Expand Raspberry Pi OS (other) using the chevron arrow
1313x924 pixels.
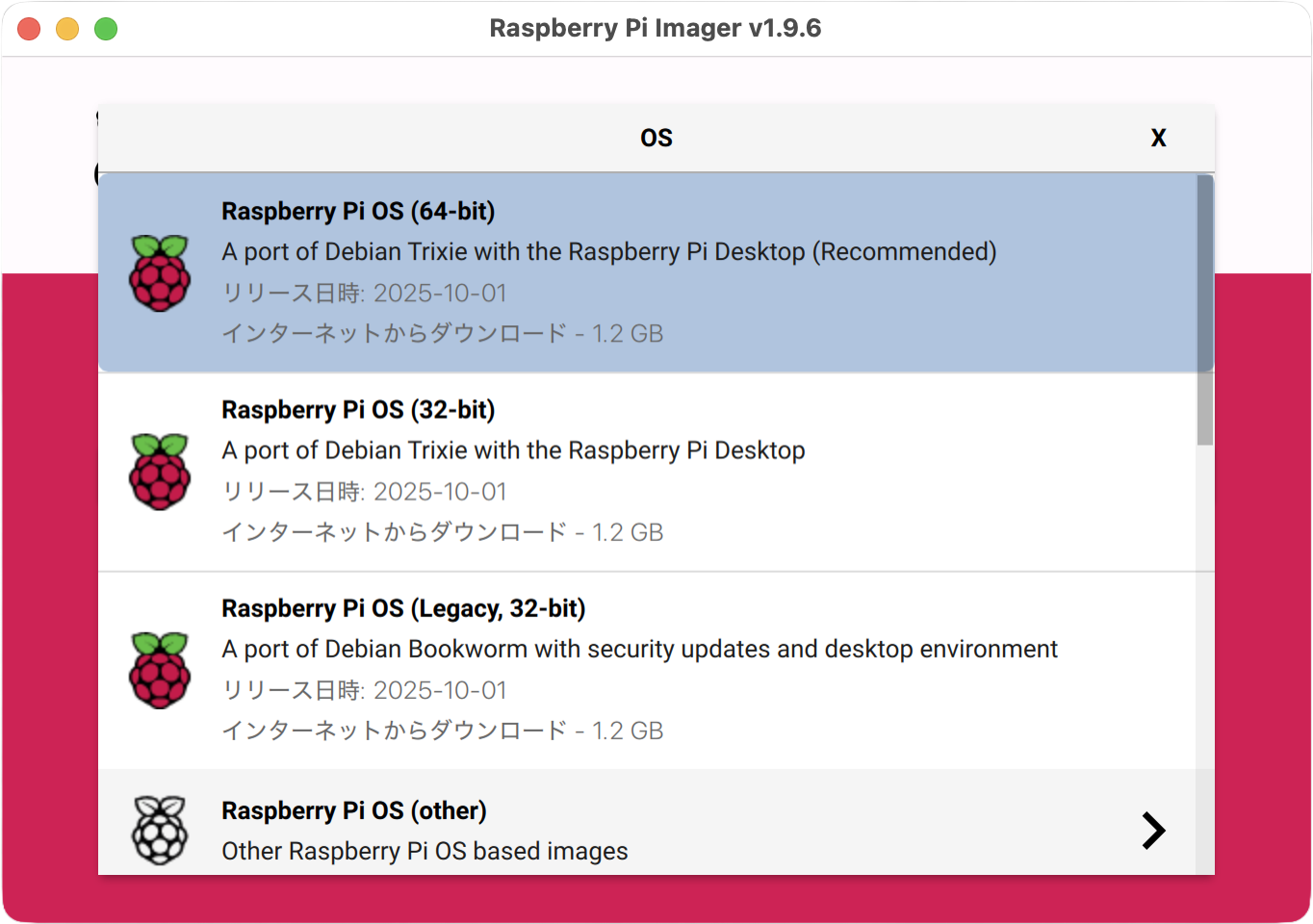[1152, 830]
